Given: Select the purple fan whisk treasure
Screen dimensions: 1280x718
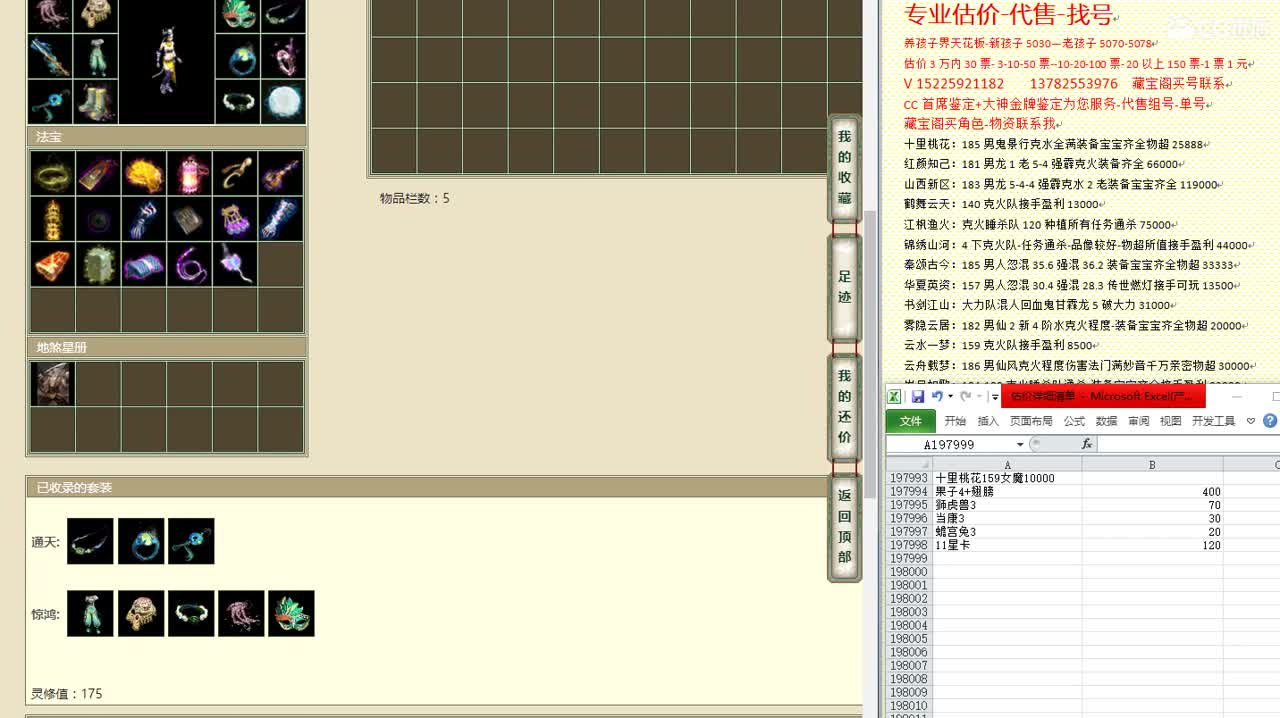Looking at the screenshot, I should click(235, 265).
